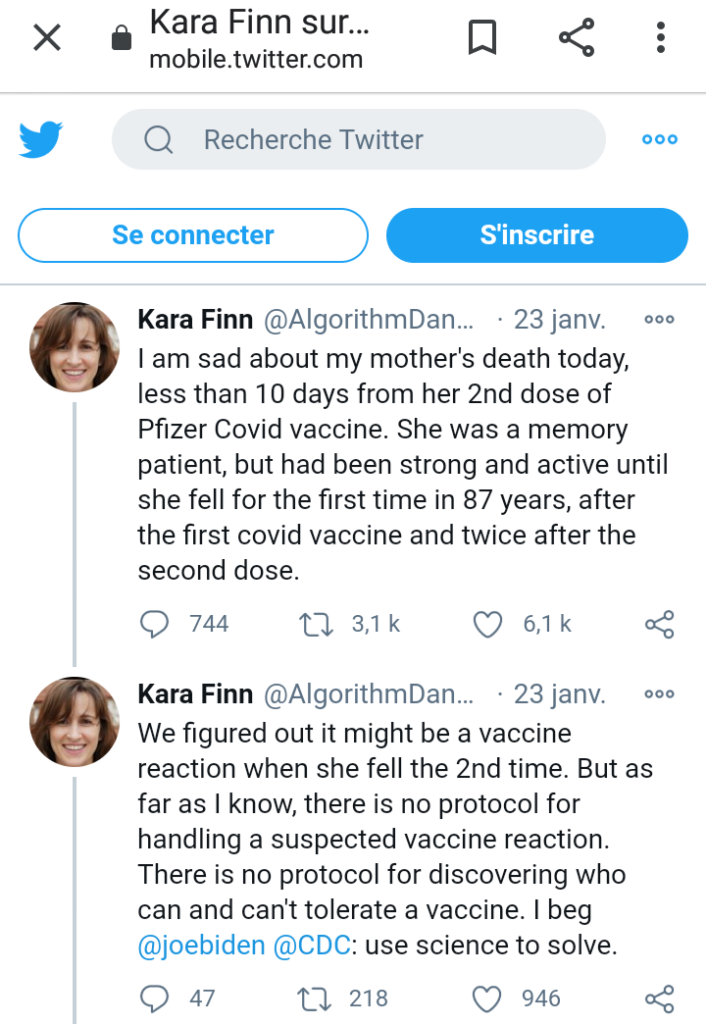Tap the Twitter bird logo

(41, 140)
